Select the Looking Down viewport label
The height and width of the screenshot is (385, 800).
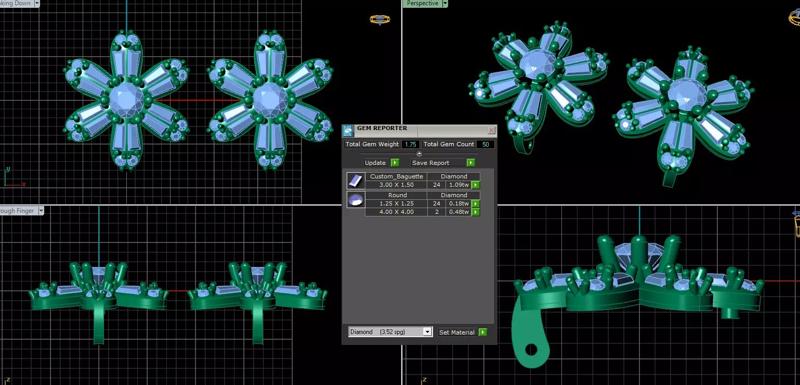click(16, 3)
